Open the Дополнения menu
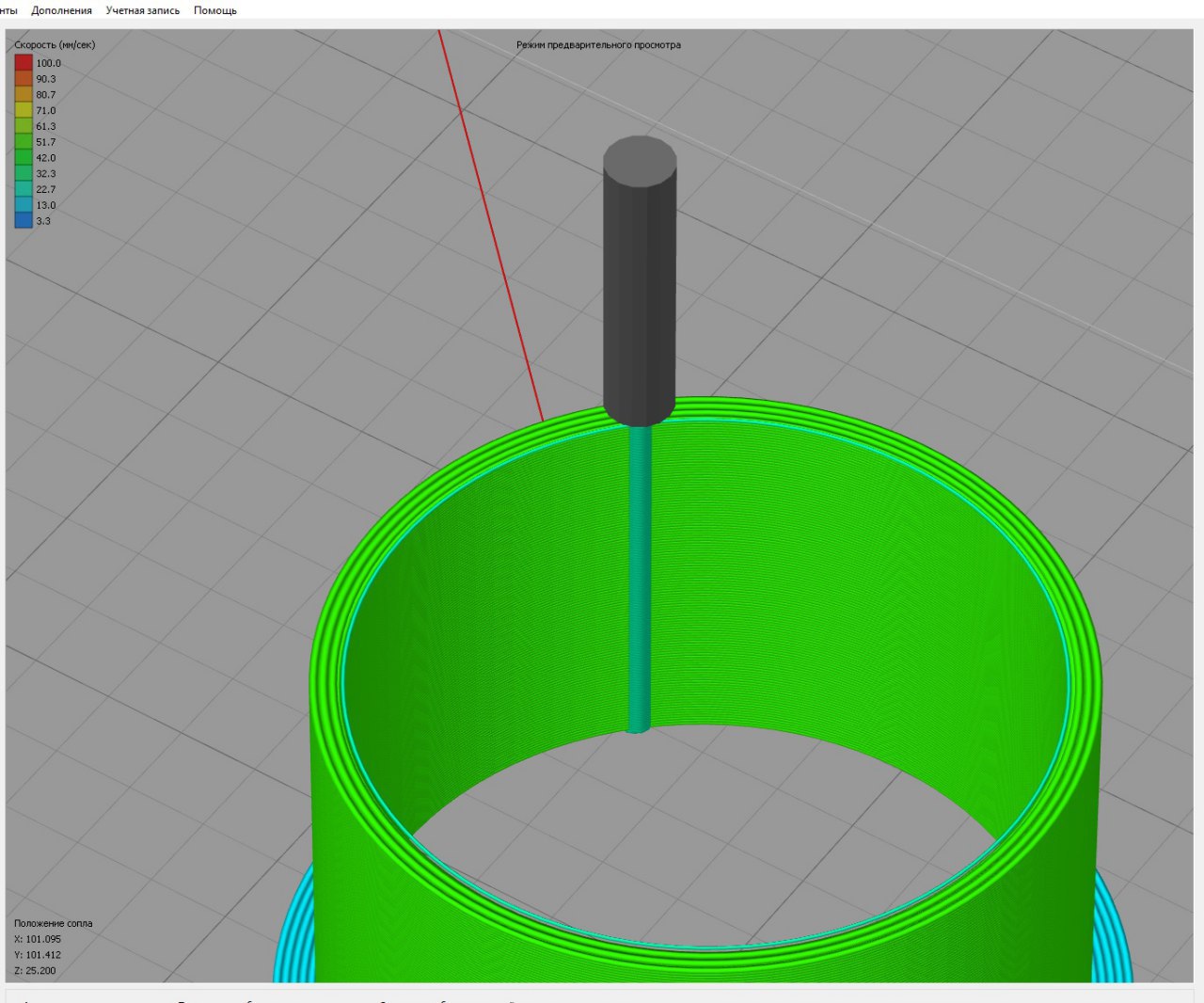 point(61,10)
